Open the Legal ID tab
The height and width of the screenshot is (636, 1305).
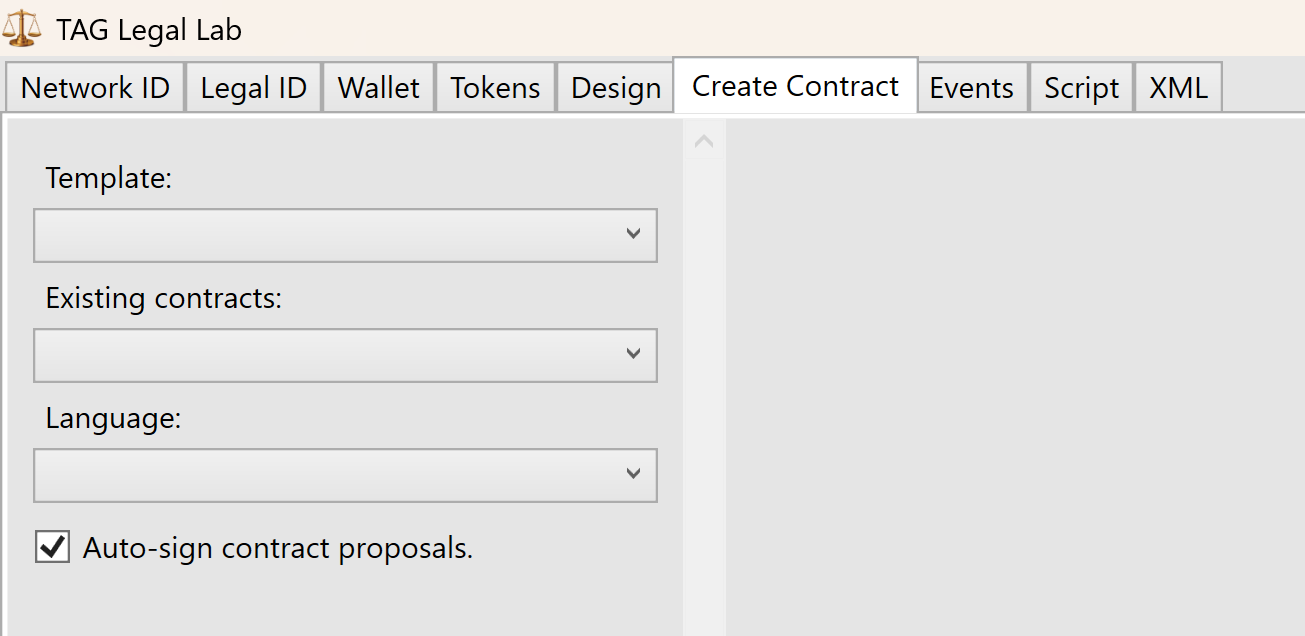[x=253, y=87]
